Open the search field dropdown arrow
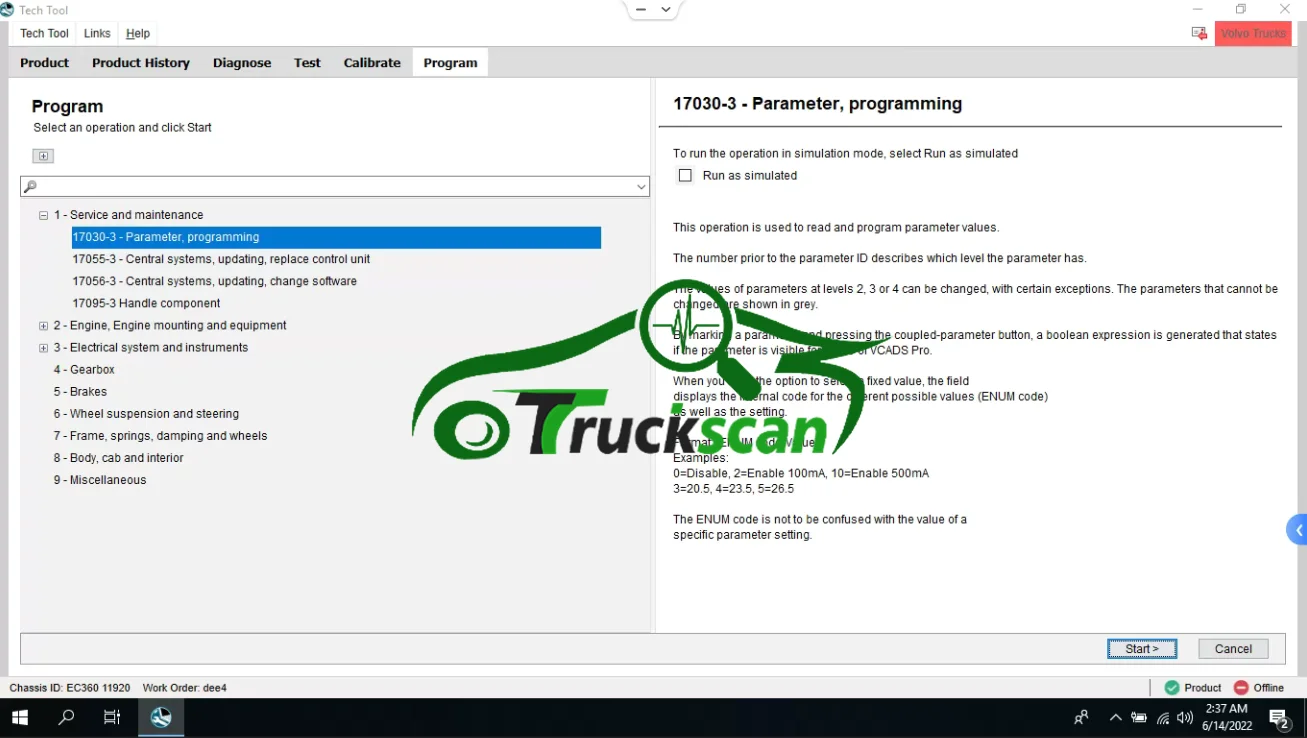The image size is (1307, 738). pos(641,187)
